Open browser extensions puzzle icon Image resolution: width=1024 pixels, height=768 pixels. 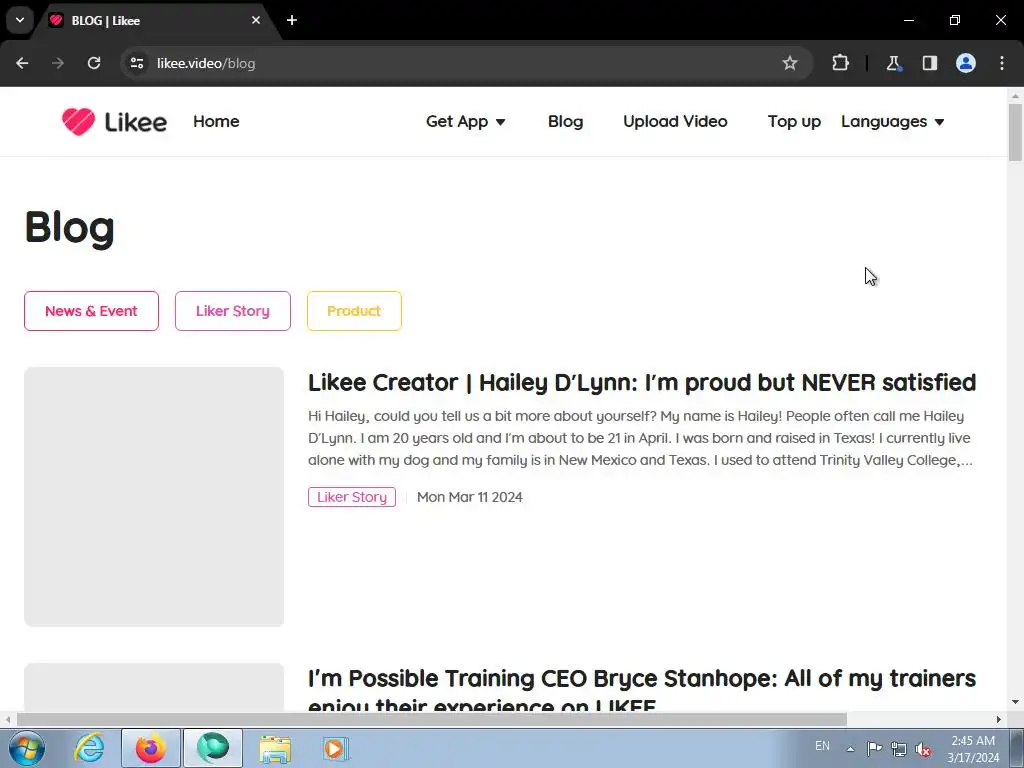840,63
